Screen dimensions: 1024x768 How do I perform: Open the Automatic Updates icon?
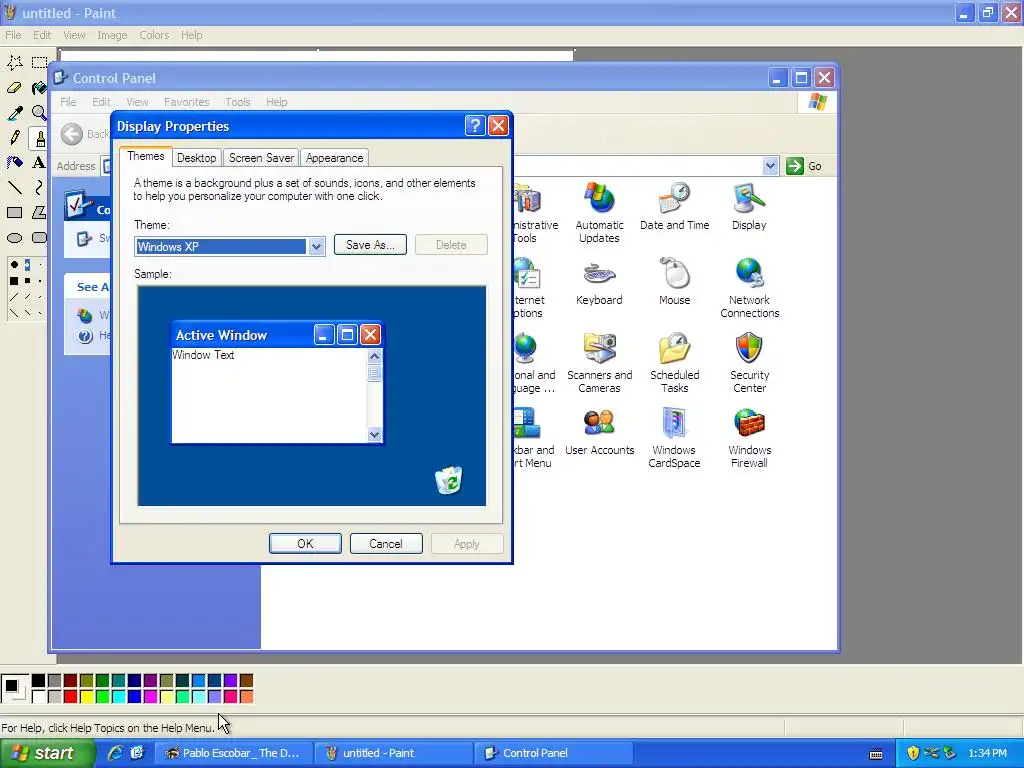pos(599,213)
